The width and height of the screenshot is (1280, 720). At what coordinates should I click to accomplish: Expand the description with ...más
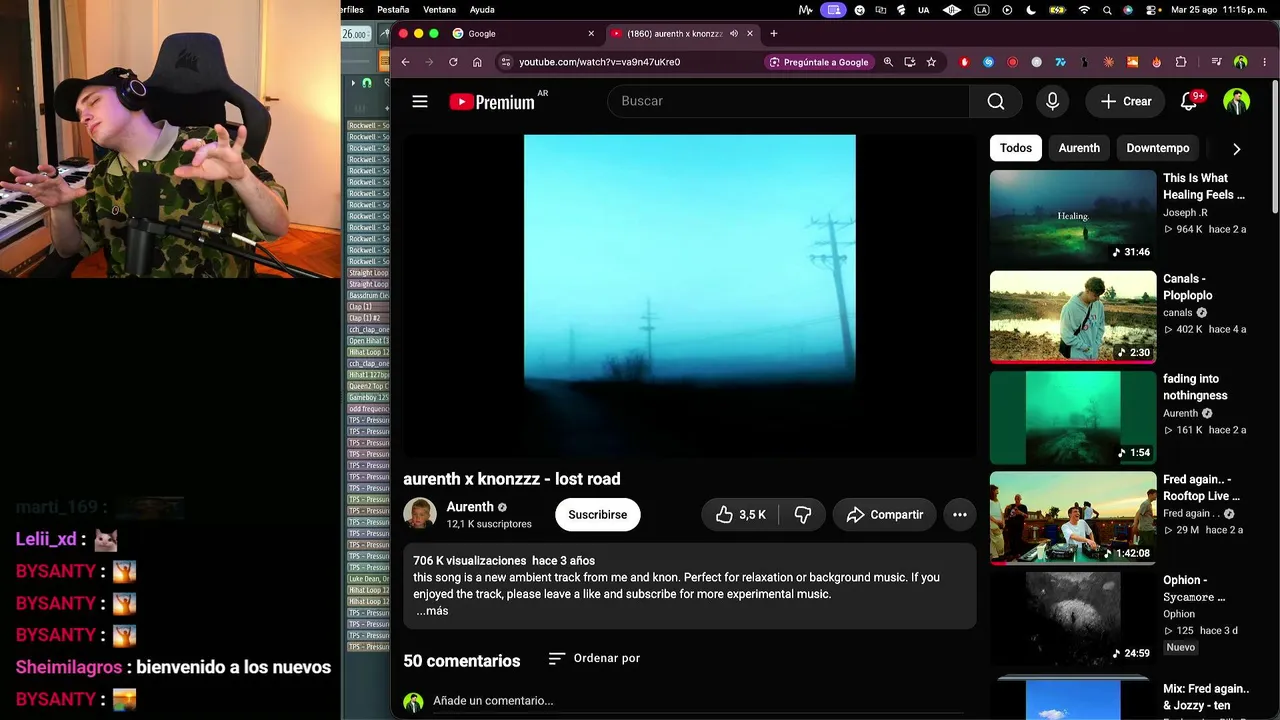click(x=432, y=611)
